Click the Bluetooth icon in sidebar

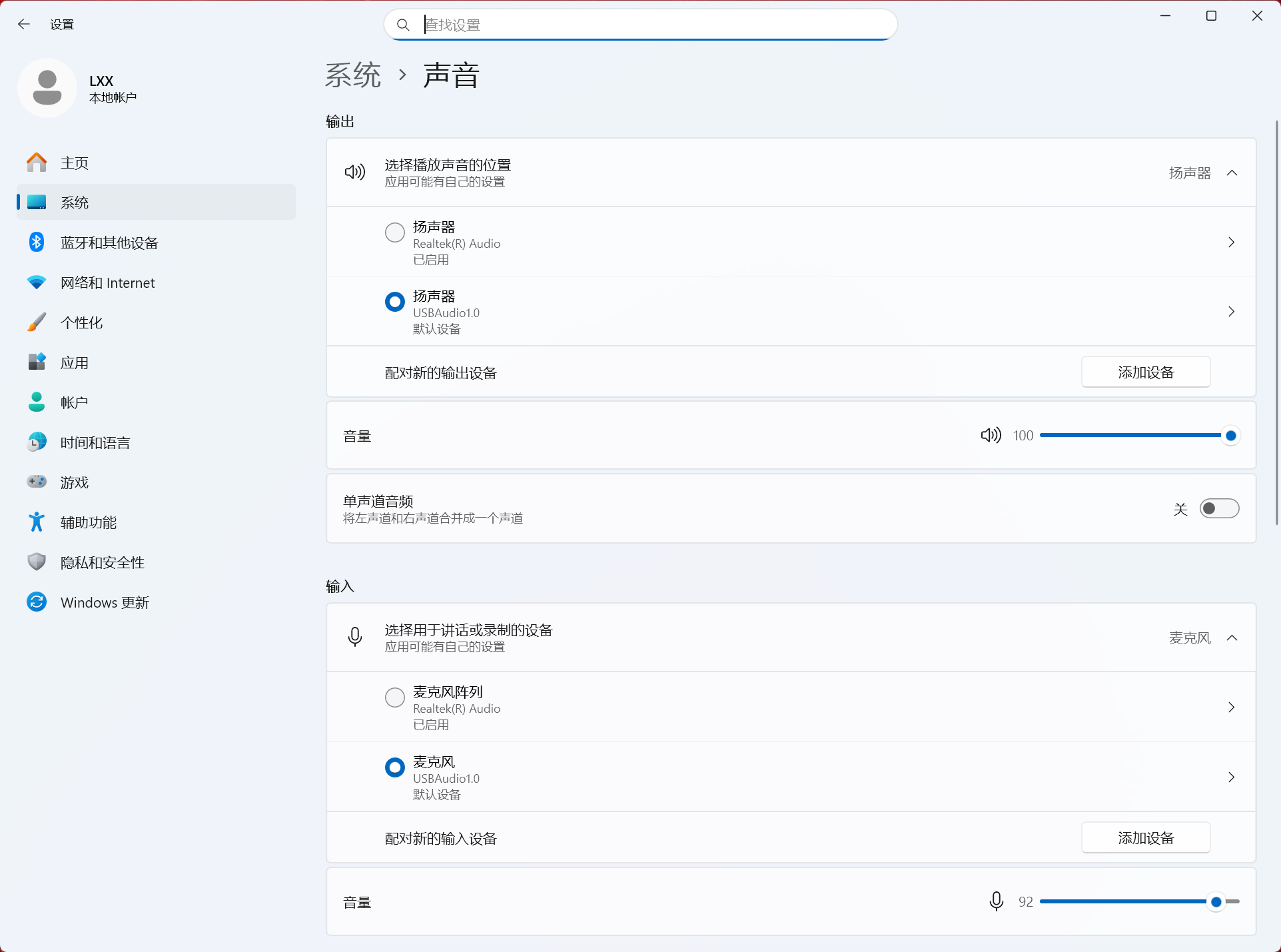(x=37, y=242)
